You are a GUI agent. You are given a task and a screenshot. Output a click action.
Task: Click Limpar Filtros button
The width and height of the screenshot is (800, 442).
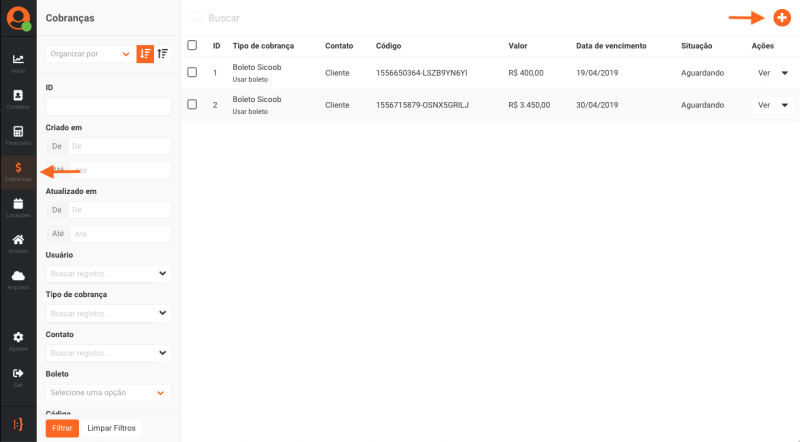pos(111,428)
